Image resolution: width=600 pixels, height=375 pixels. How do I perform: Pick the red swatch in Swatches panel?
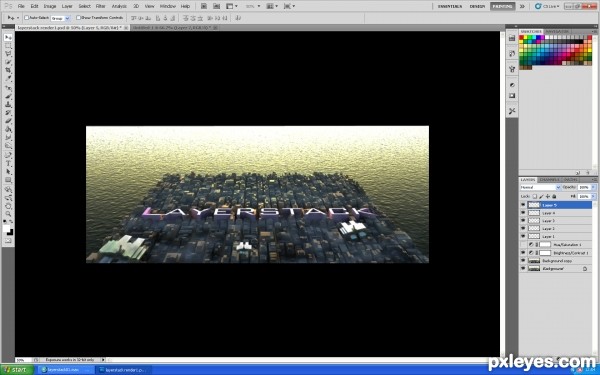(521, 38)
